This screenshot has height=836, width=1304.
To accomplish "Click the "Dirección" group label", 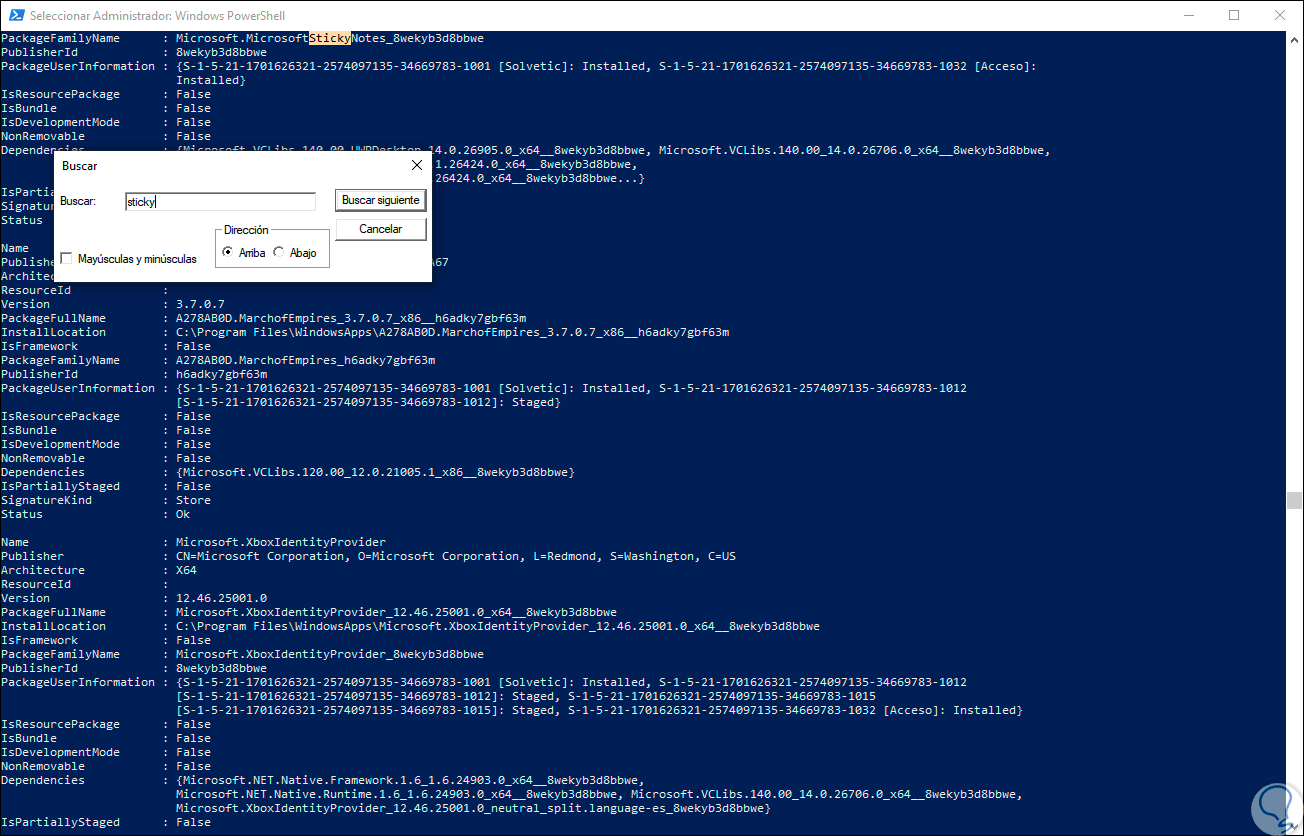I will point(246,230).
